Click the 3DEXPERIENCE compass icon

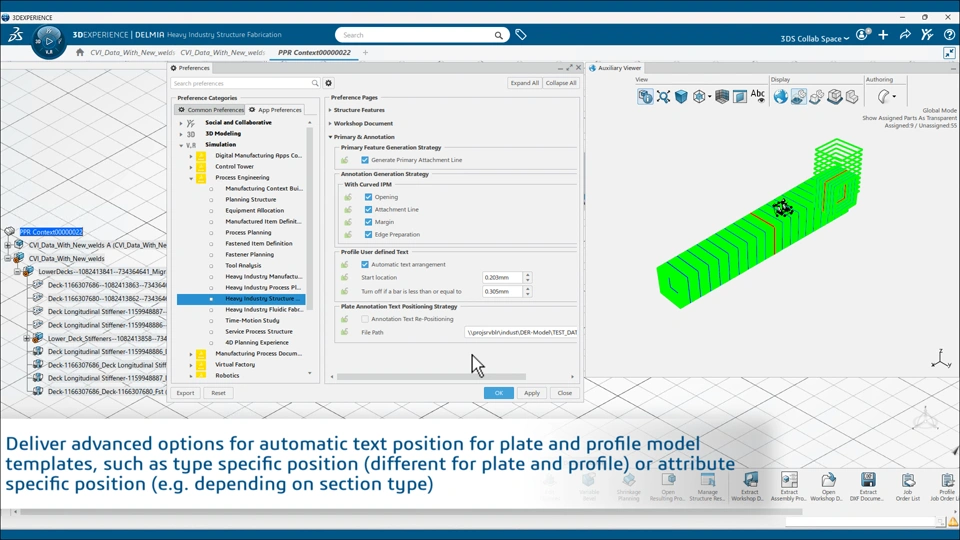[49, 42]
